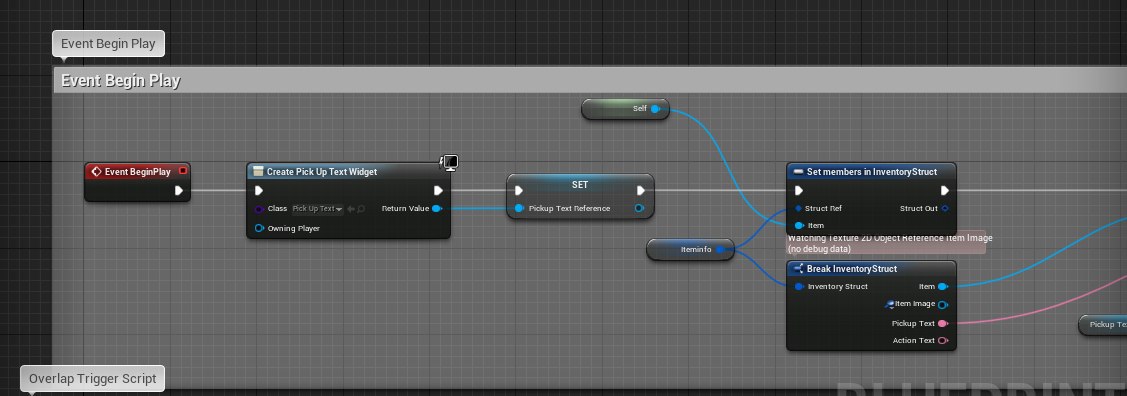This screenshot has width=1127, height=396.
Task: Click the Item Image output pin
Action: click(943, 305)
